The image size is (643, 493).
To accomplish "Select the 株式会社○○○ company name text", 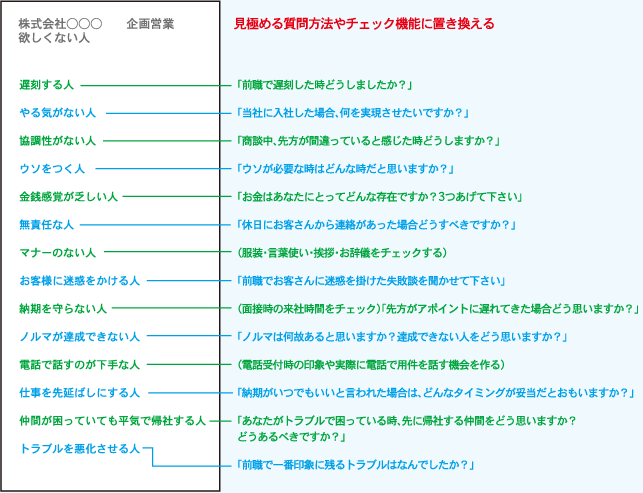I will pyautogui.click(x=60, y=23).
